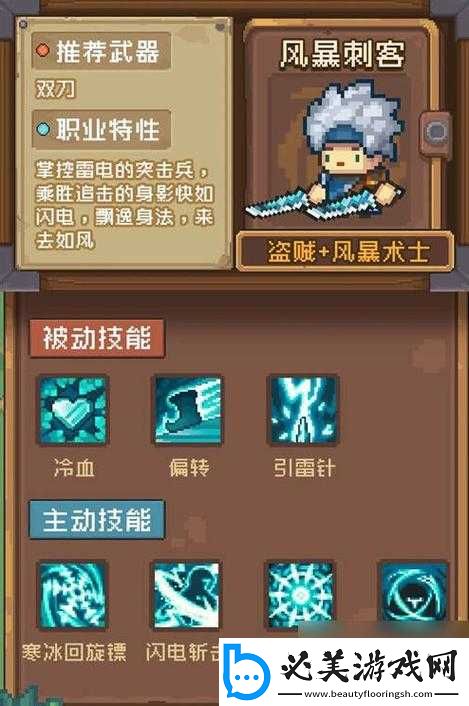Click the 风暴刺客 title text
Image resolution: width=469 pixels, height=706 pixels.
pyautogui.click(x=342, y=54)
